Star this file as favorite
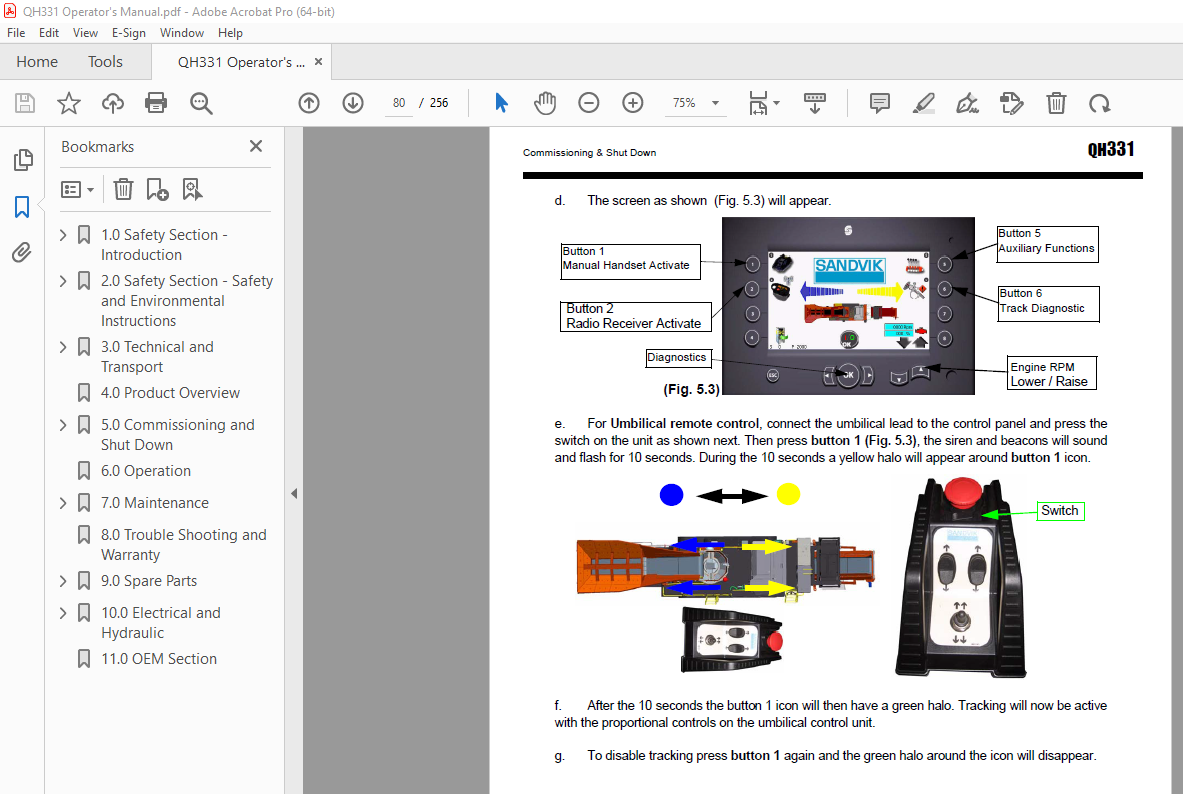The image size is (1183, 794). tap(69, 103)
